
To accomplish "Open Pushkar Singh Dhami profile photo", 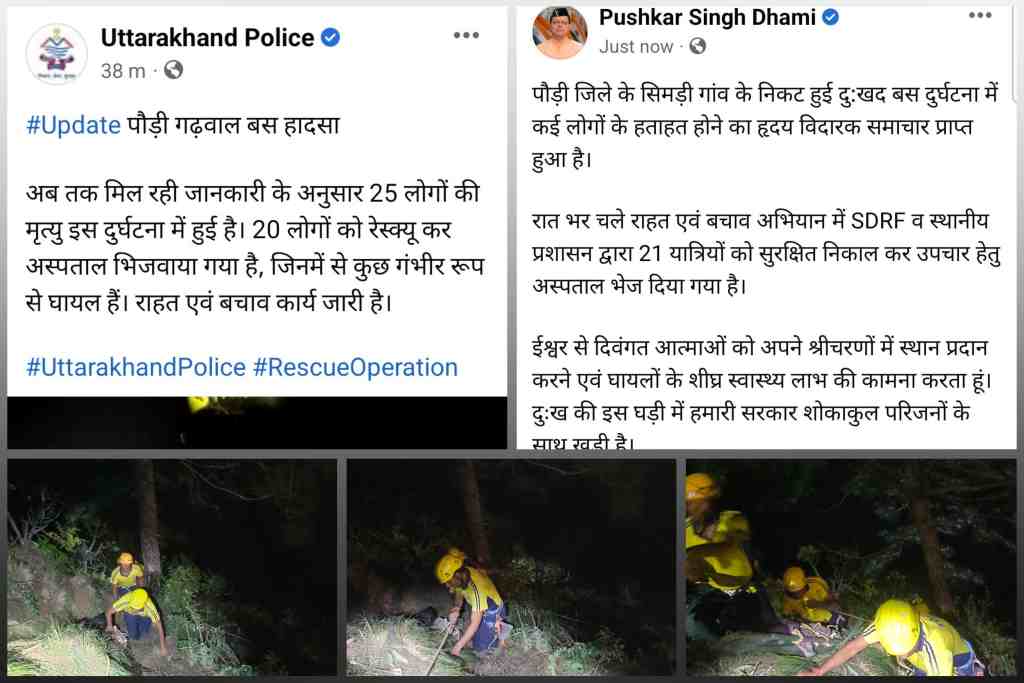I will point(560,31).
